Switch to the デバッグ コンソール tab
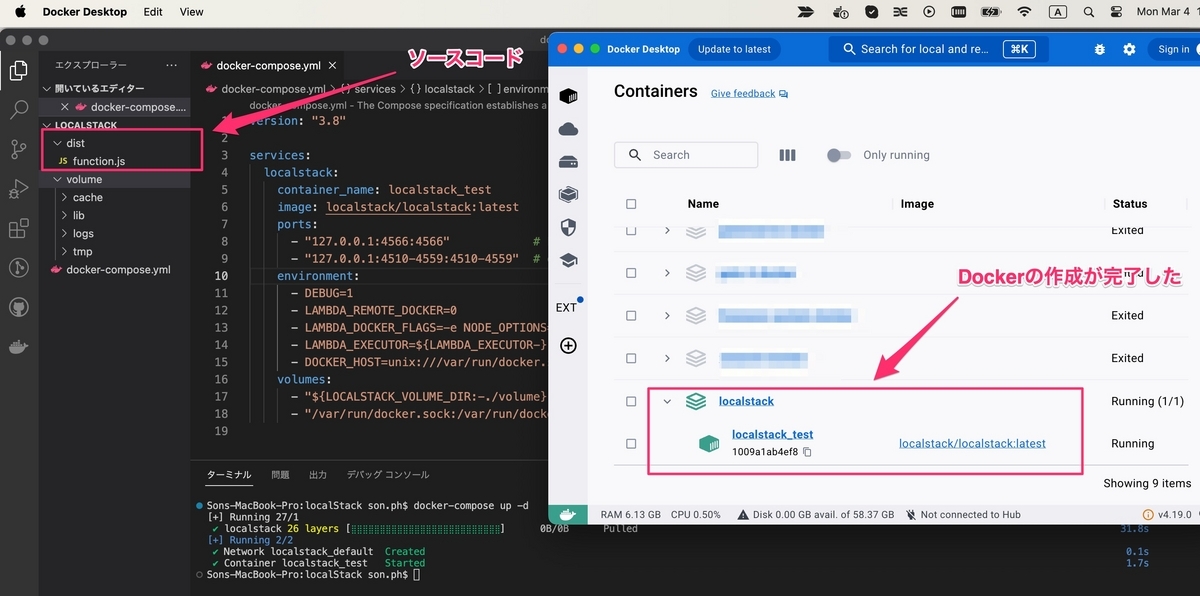The width and height of the screenshot is (1200, 596). tap(388, 474)
